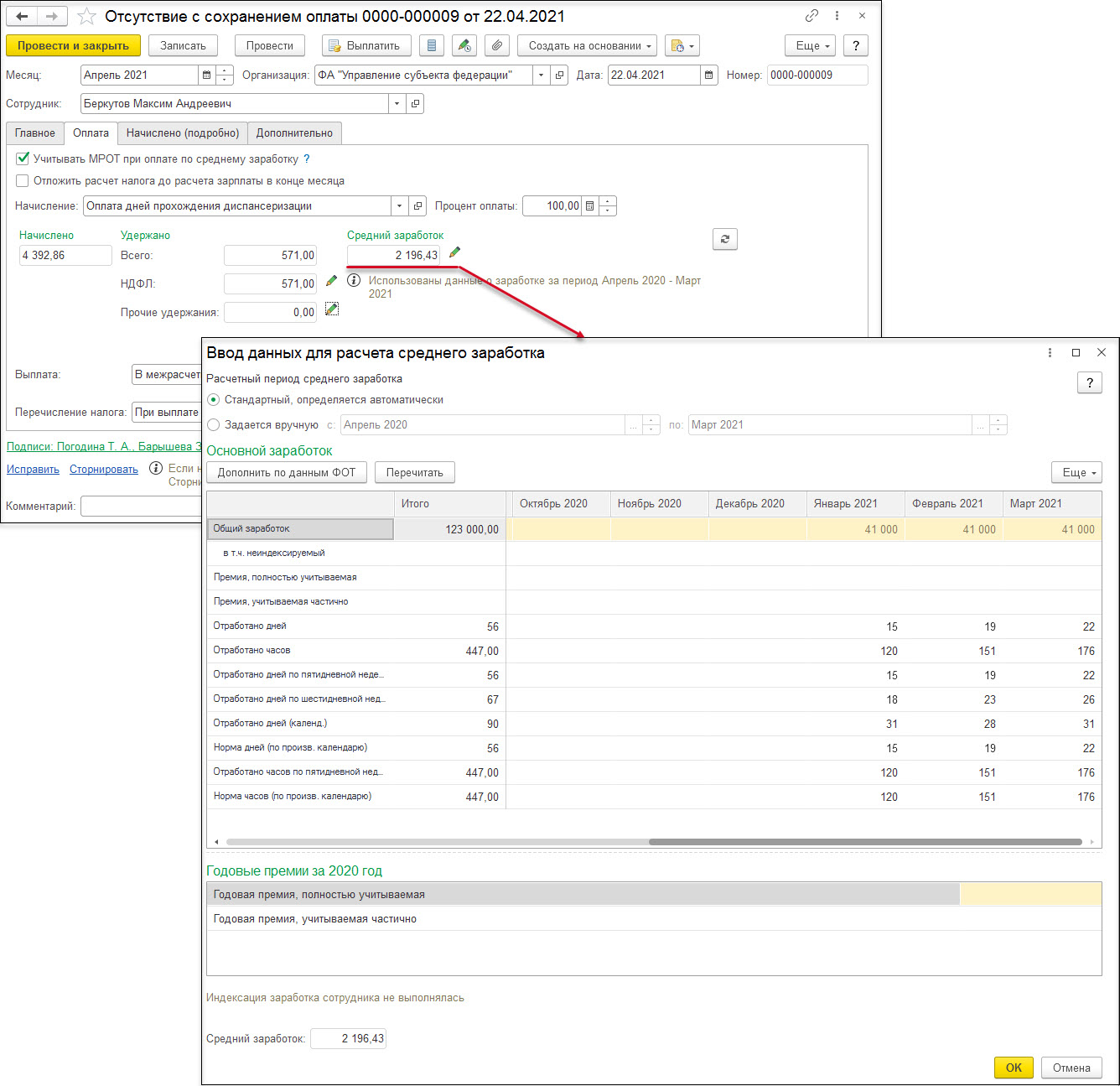
Task: Select Задается вручную period option
Action: pos(214,424)
